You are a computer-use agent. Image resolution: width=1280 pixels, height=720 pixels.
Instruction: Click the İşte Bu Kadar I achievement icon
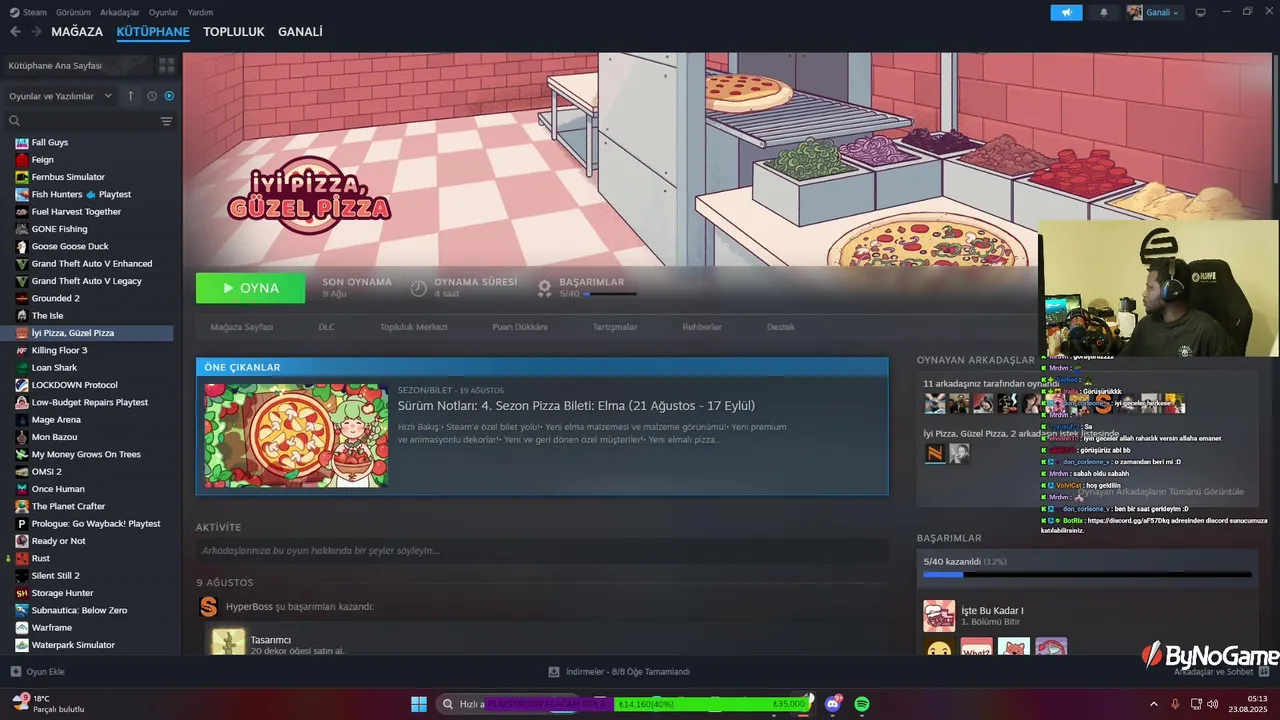click(x=939, y=616)
